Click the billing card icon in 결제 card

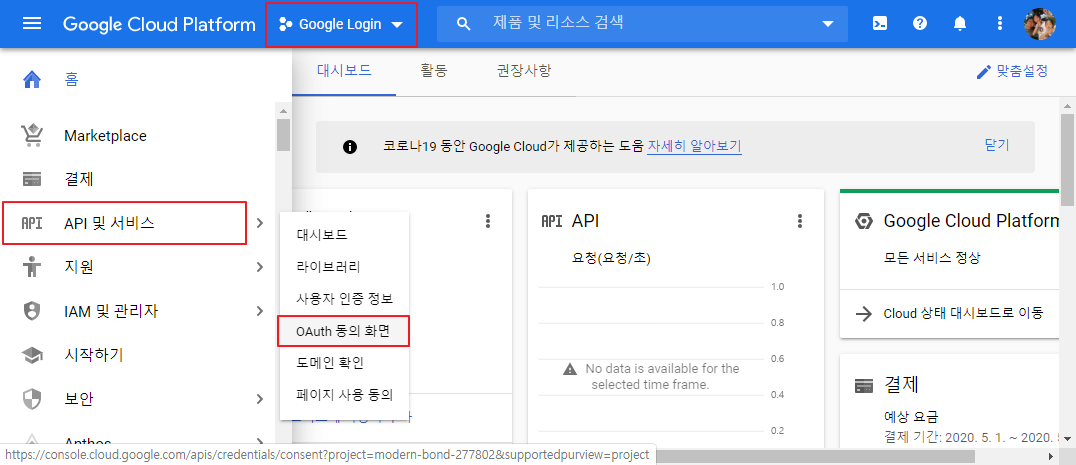tap(864, 385)
